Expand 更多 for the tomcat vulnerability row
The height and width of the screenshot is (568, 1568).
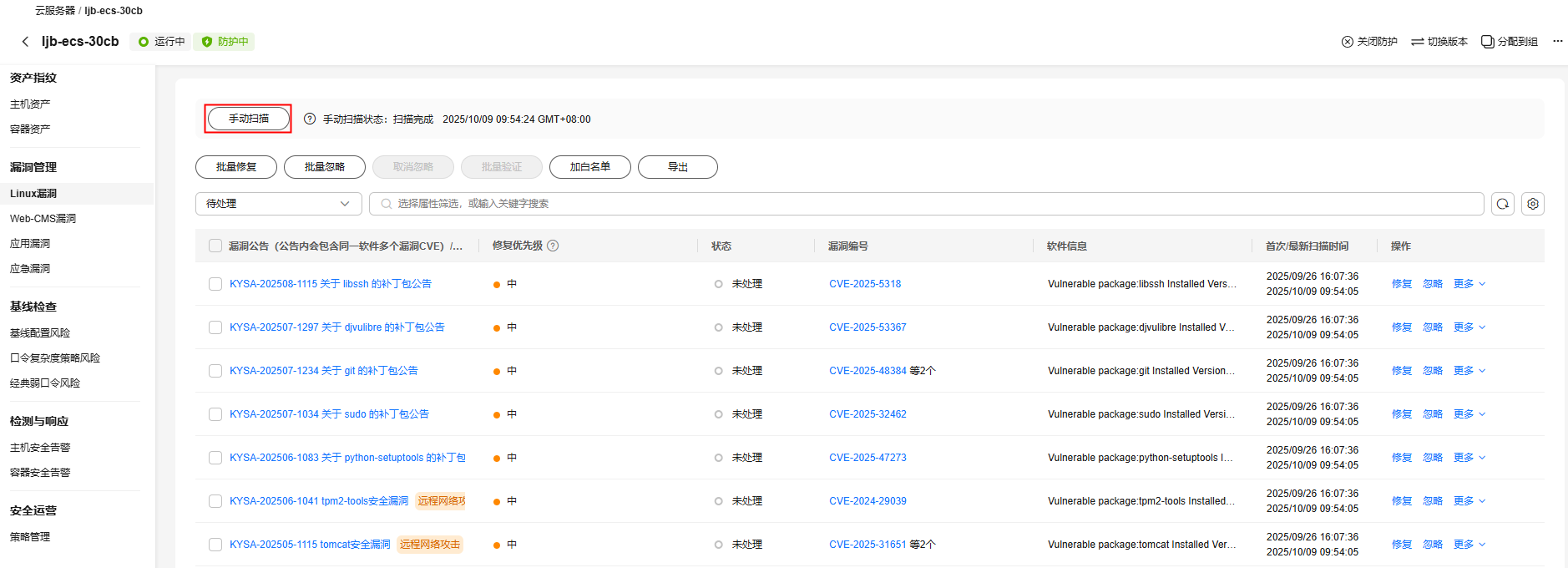click(x=1469, y=545)
